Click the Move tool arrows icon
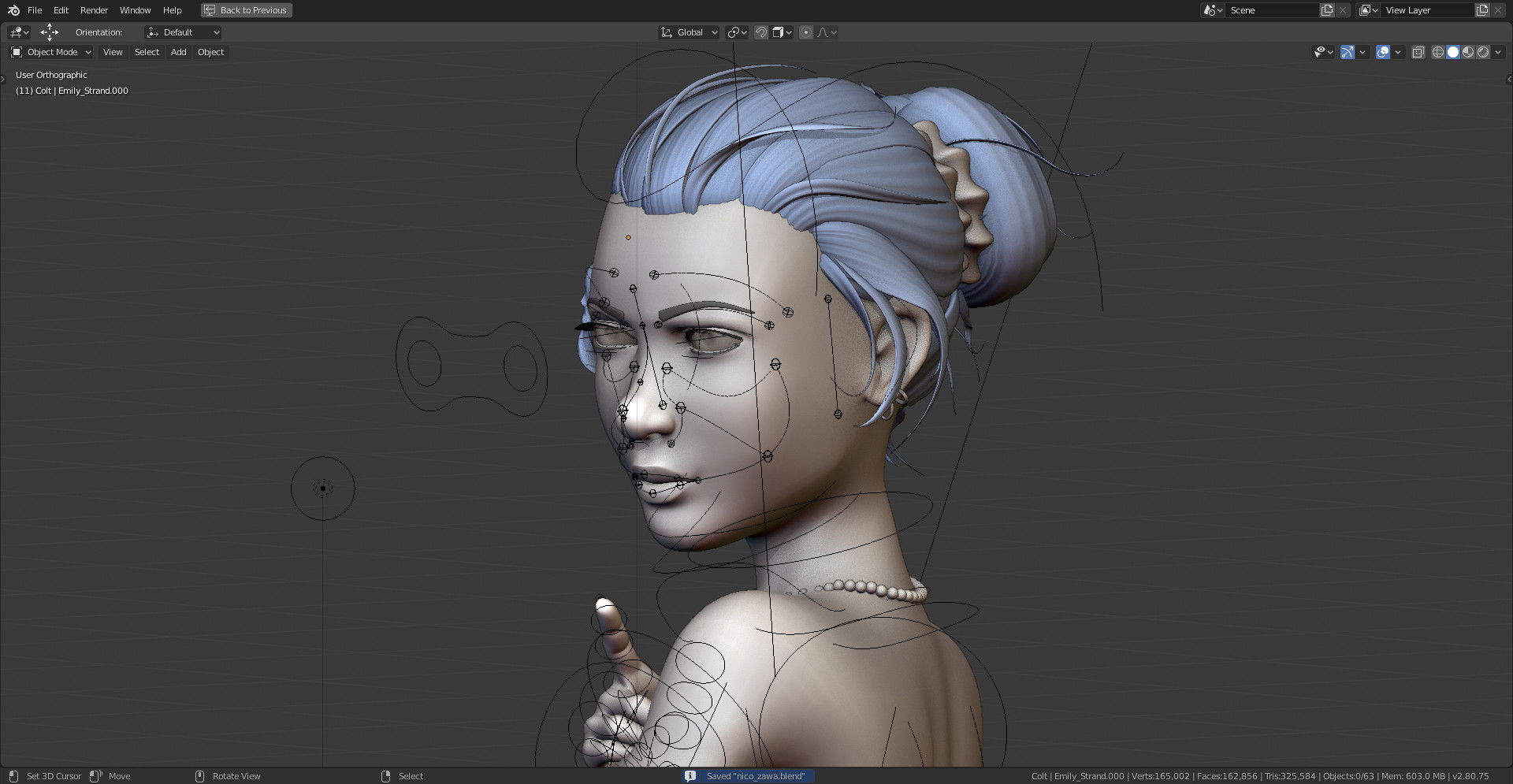The image size is (1513, 784). [x=50, y=32]
